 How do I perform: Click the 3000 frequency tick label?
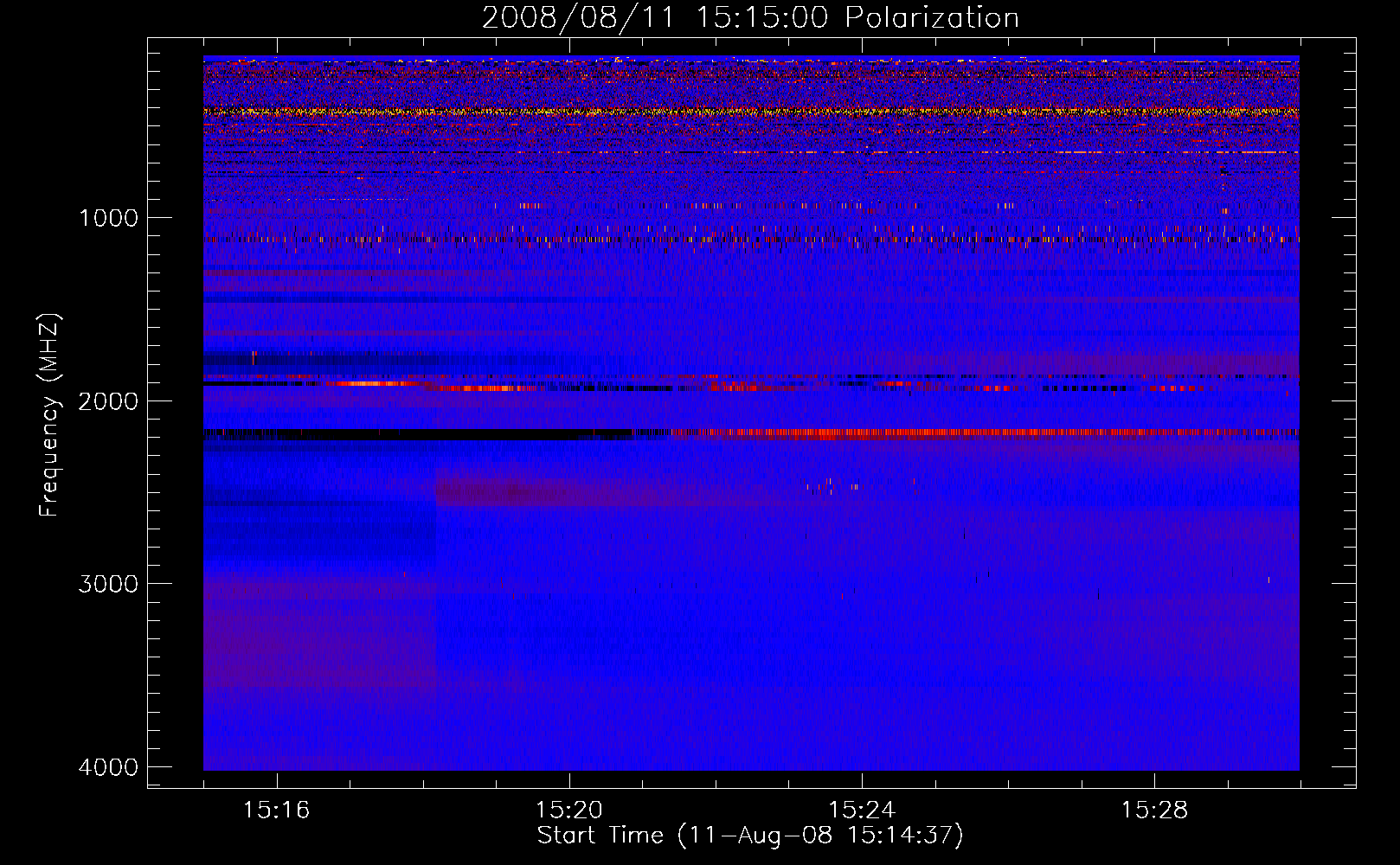(108, 583)
